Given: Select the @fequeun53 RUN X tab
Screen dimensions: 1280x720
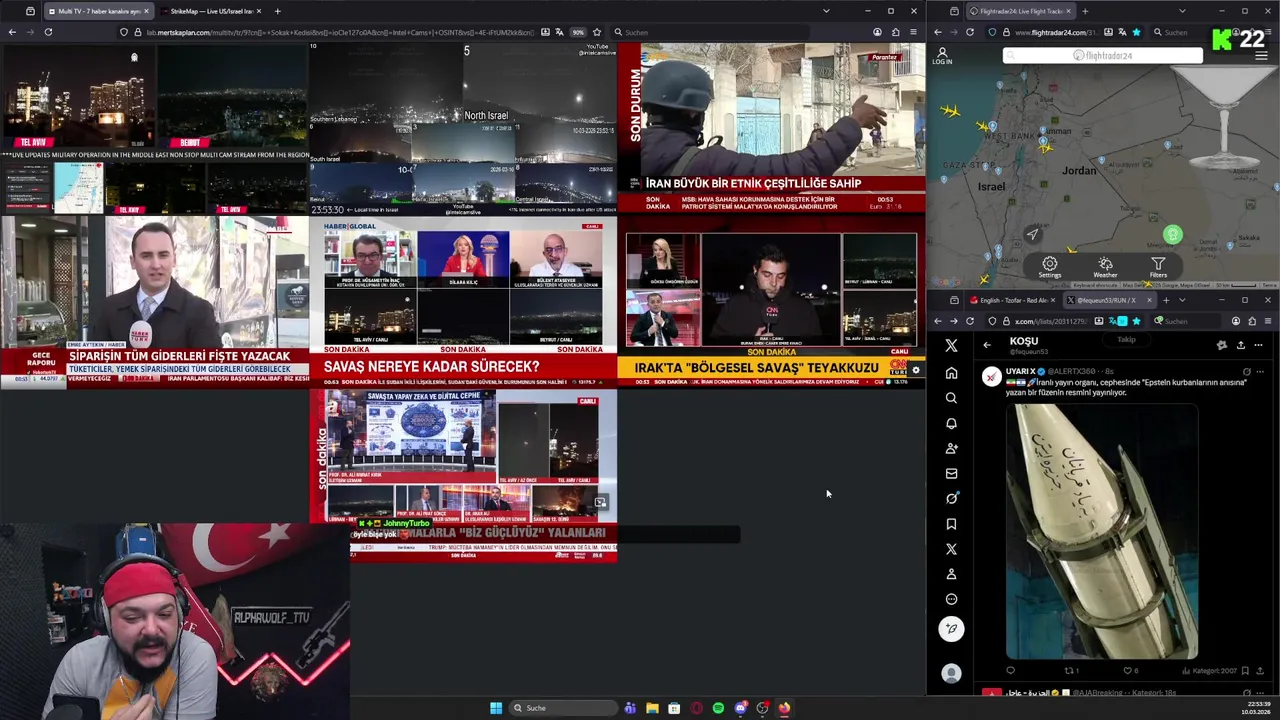Looking at the screenshot, I should tap(1108, 300).
